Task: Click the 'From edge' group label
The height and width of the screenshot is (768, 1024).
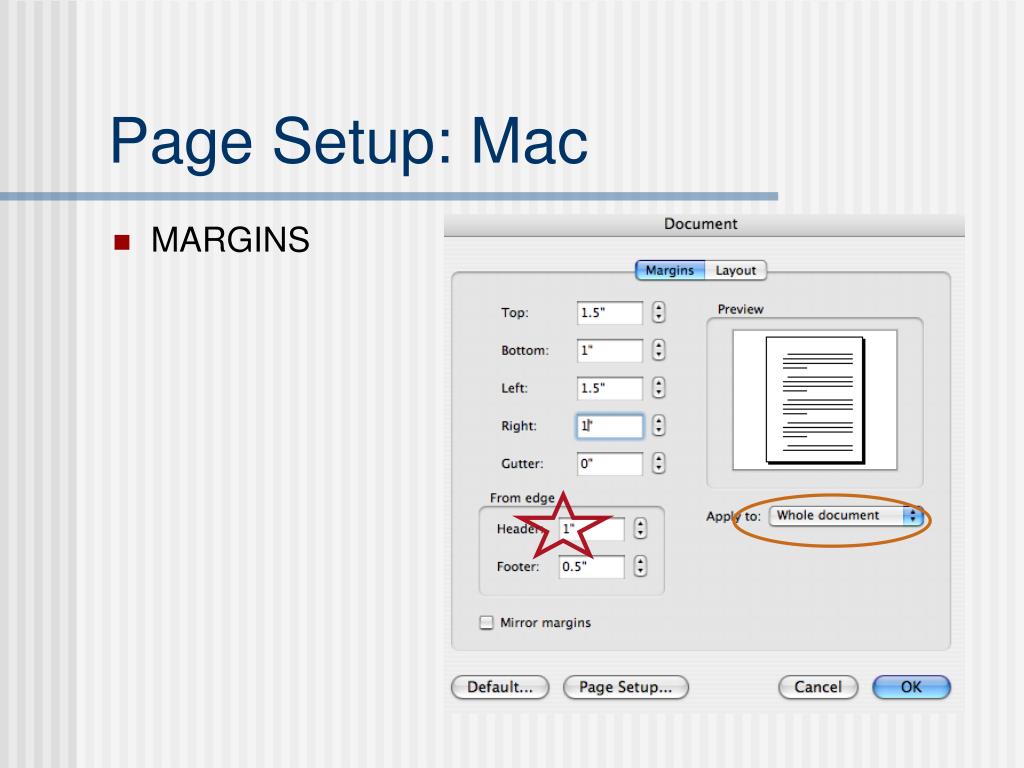Action: (522, 498)
